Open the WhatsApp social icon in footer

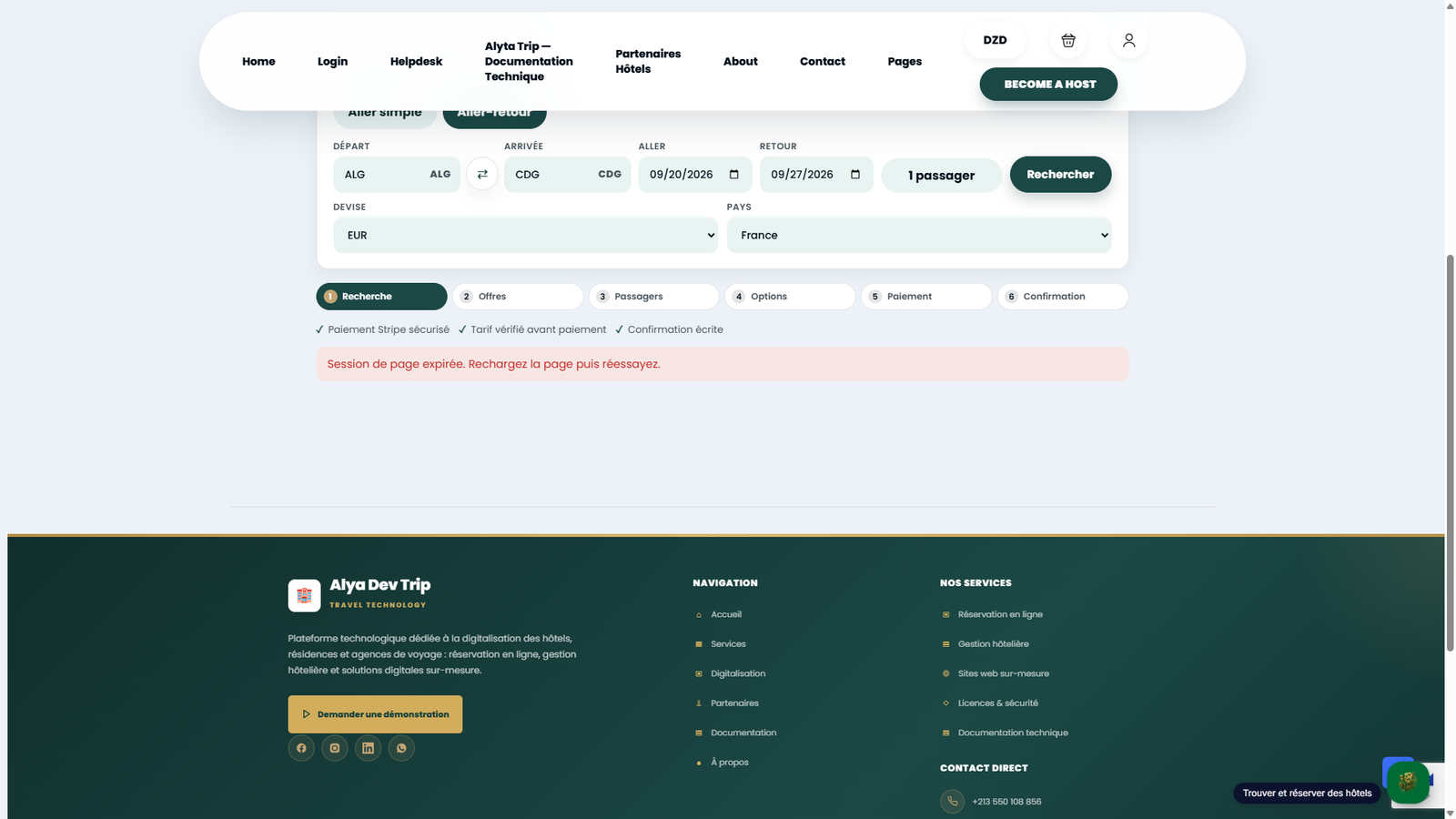coord(401,748)
